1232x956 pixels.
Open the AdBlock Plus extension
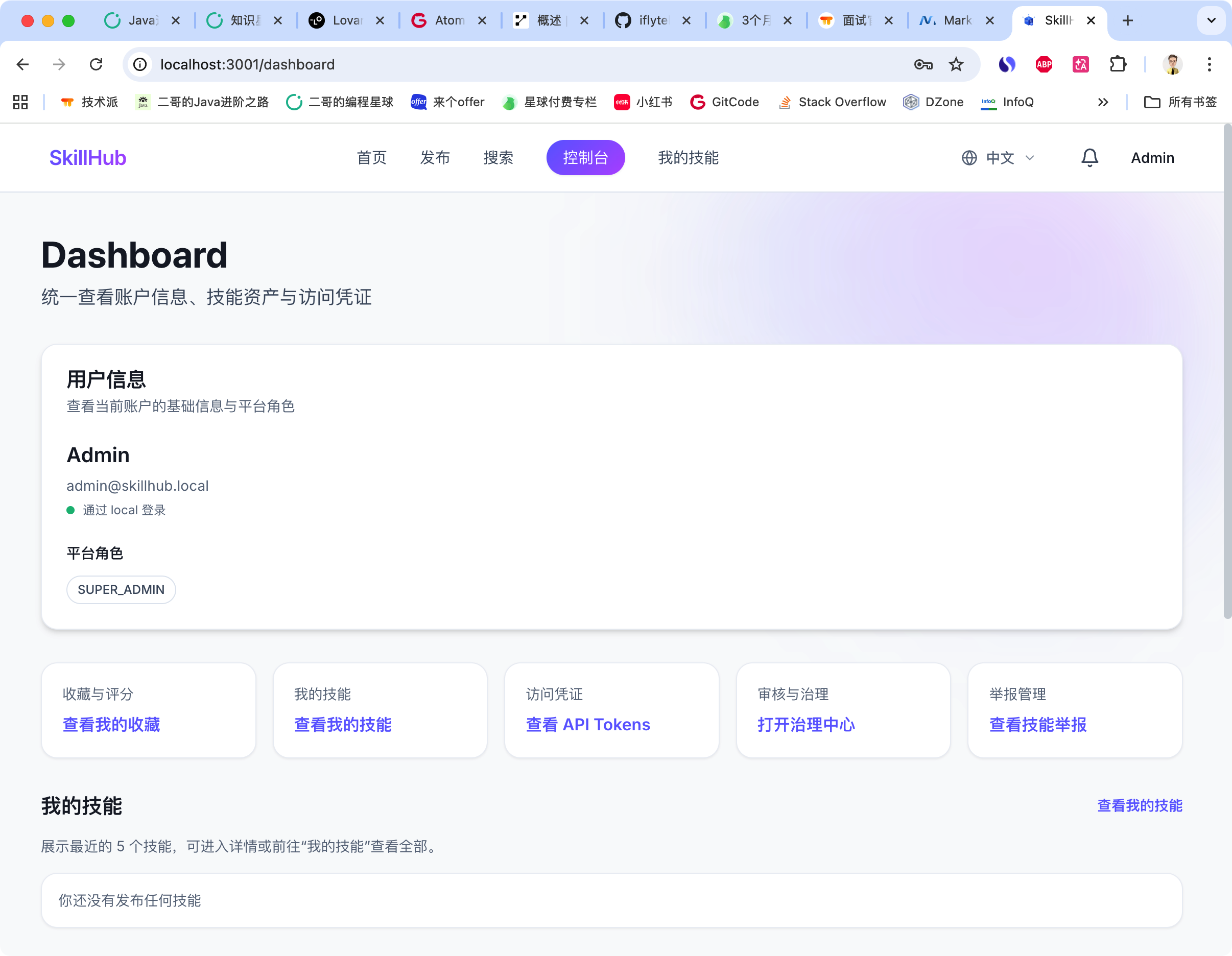[x=1044, y=65]
